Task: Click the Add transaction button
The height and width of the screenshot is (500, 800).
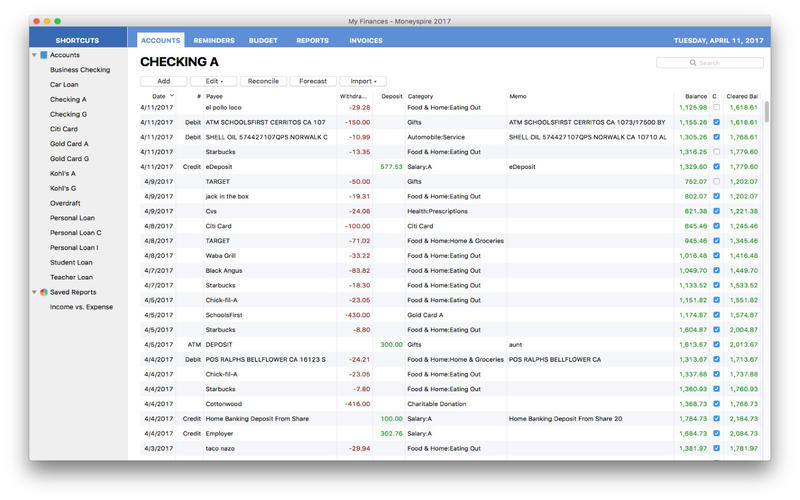Action: 164,81
